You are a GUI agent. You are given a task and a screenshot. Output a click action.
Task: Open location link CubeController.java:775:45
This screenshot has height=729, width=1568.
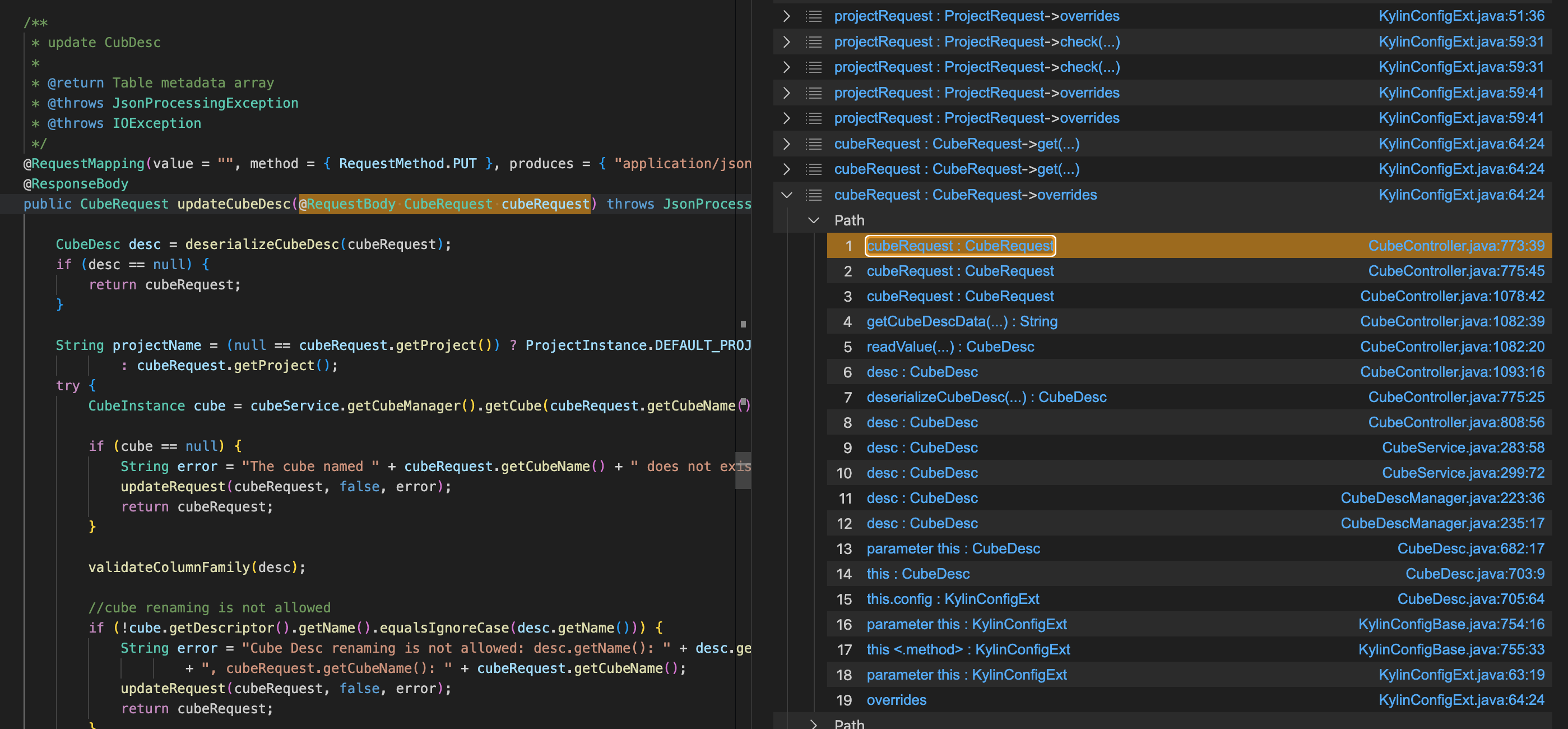[1456, 271]
